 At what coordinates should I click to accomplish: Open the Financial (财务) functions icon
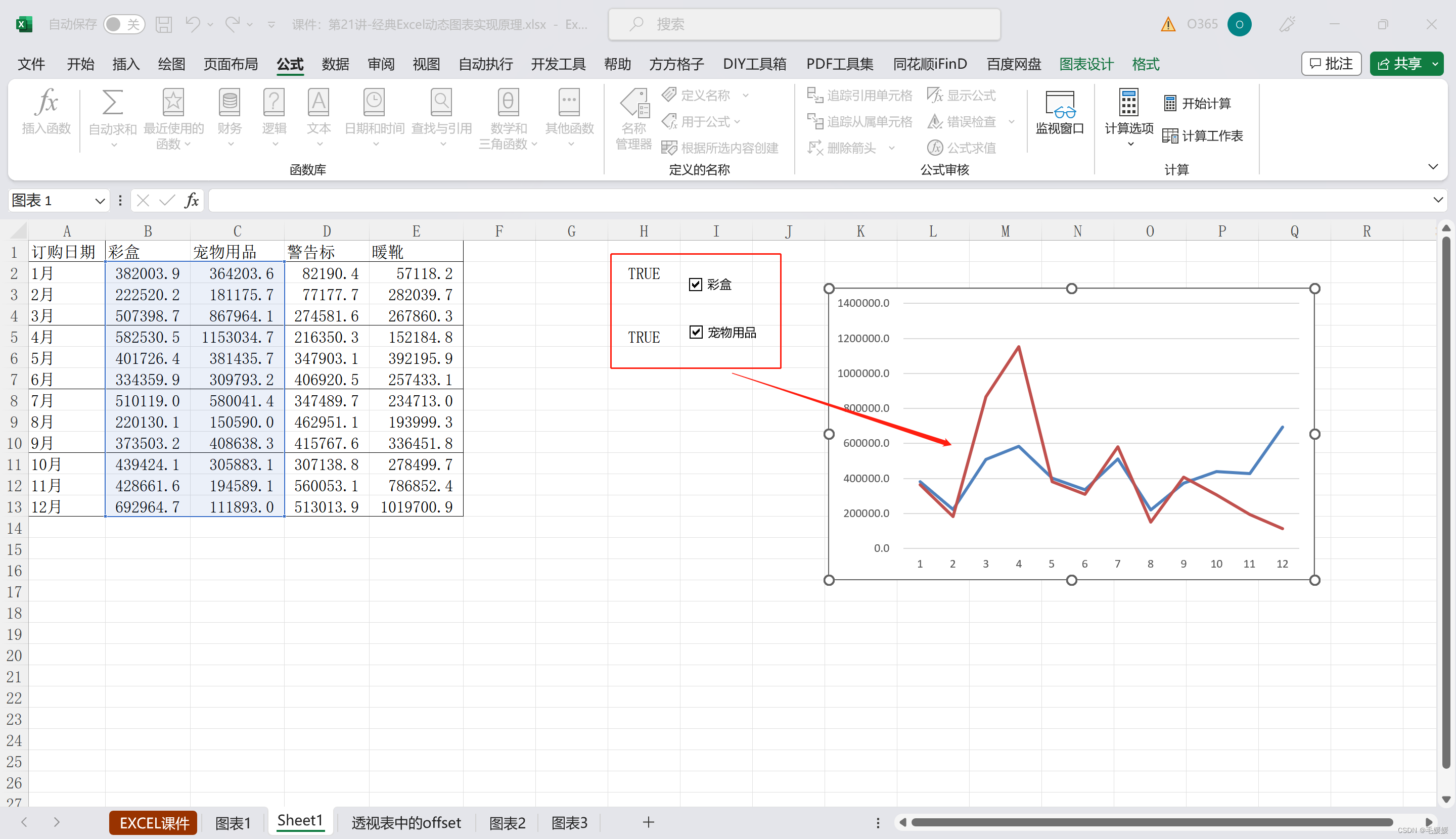coord(230,117)
